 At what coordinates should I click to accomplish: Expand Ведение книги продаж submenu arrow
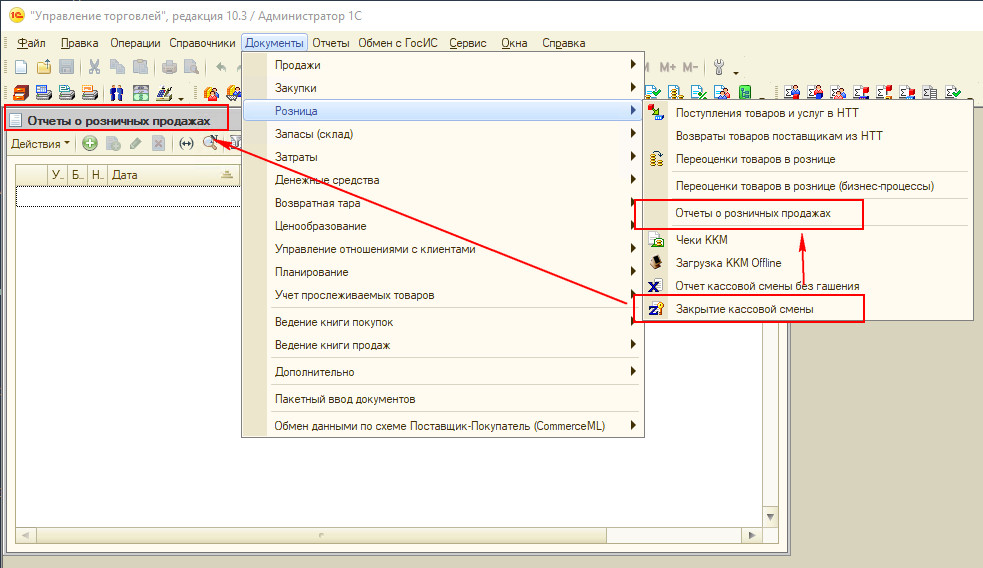(x=633, y=344)
